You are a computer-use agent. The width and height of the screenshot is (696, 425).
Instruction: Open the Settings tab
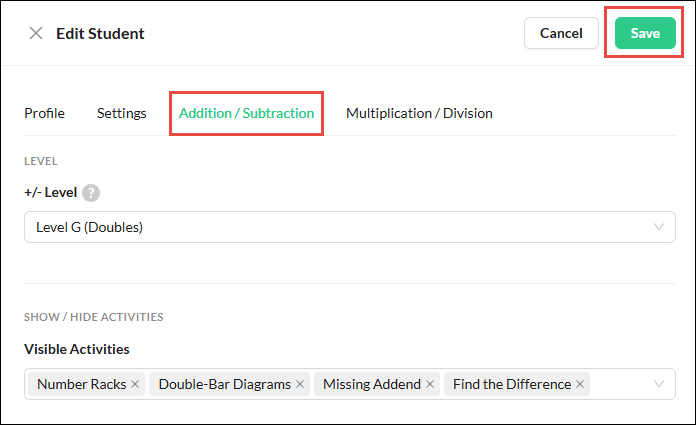point(122,113)
